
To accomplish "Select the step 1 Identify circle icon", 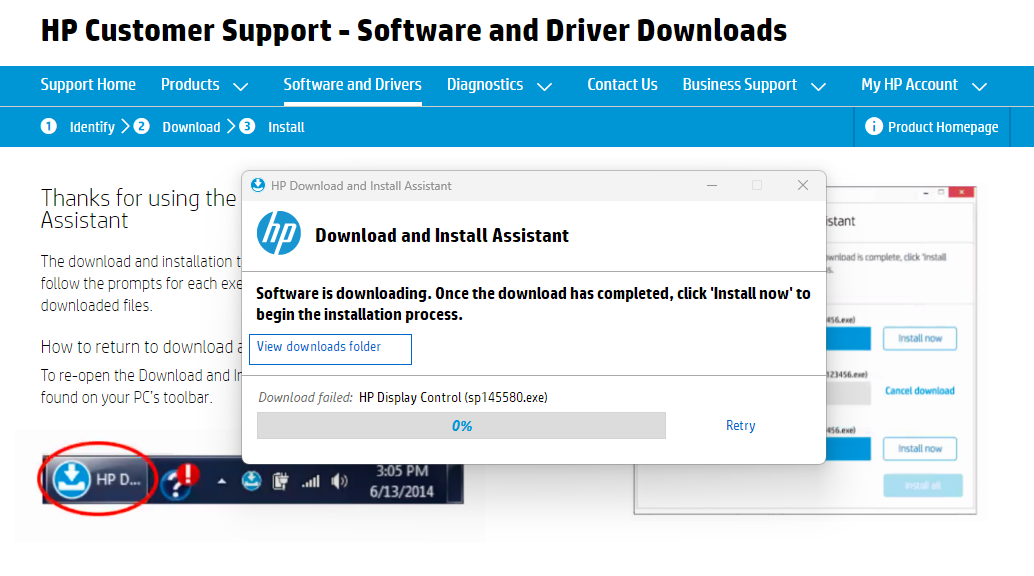I will (x=48, y=127).
